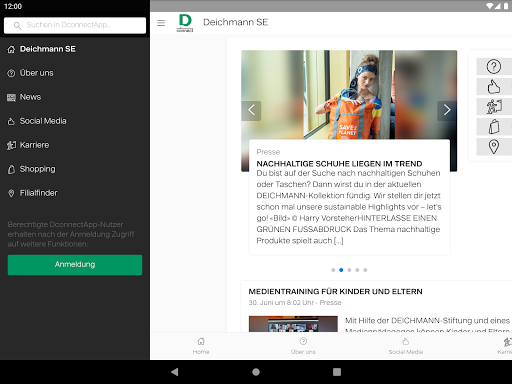Switch to the Über uns bottom tab
The height and width of the screenshot is (384, 512).
(303, 346)
